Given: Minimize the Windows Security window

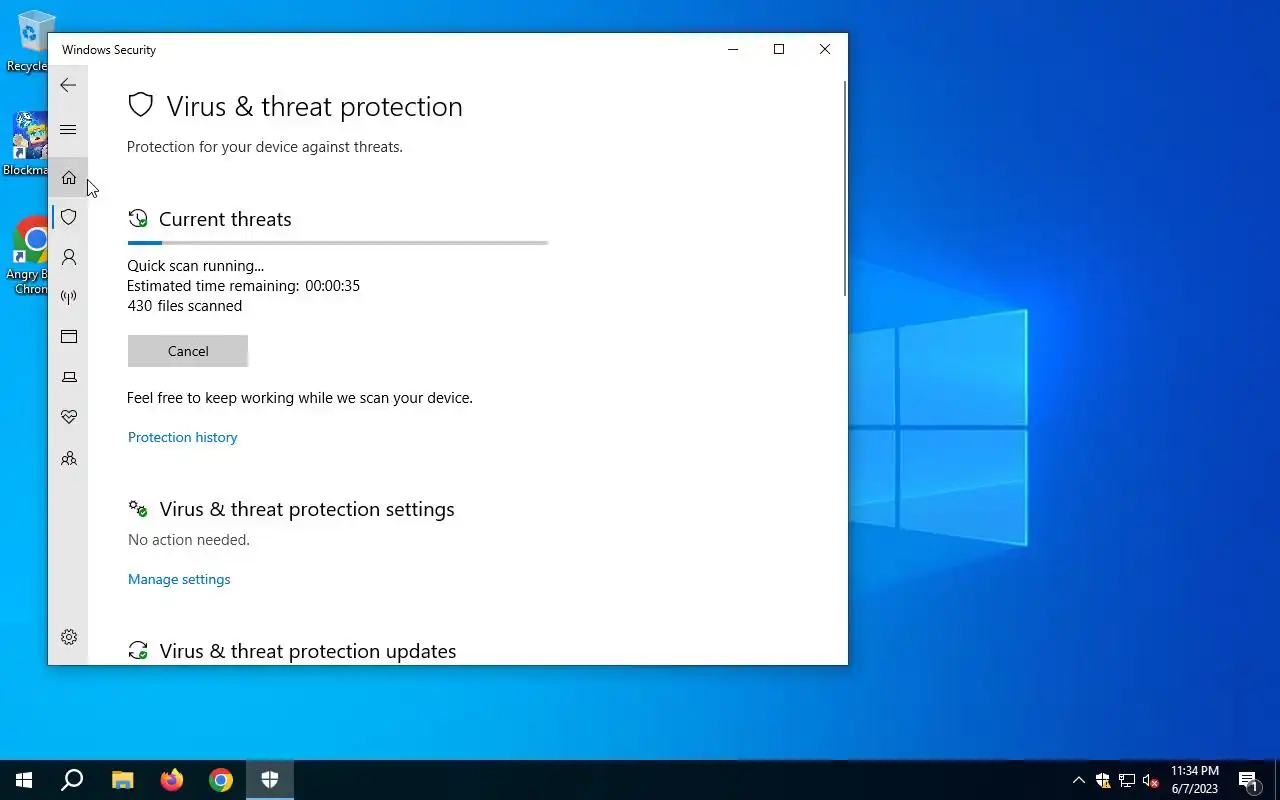Looking at the screenshot, I should (x=733, y=49).
